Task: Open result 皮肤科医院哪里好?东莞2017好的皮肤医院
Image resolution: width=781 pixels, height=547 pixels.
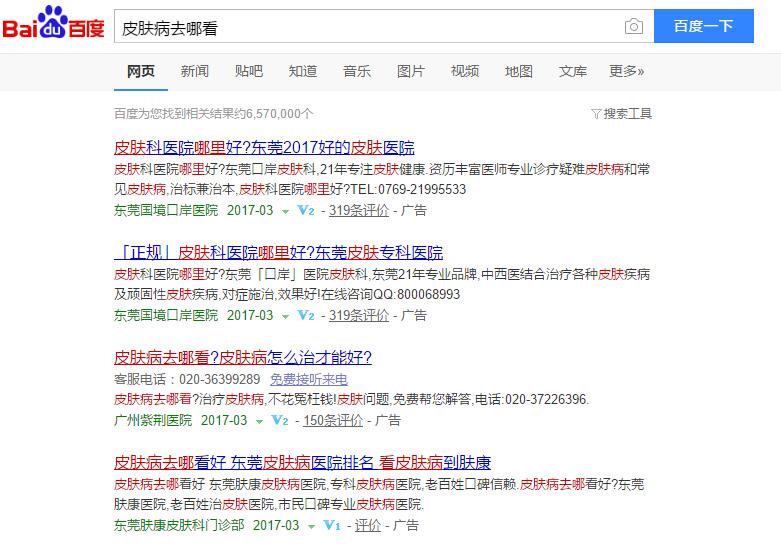Action: (x=264, y=148)
